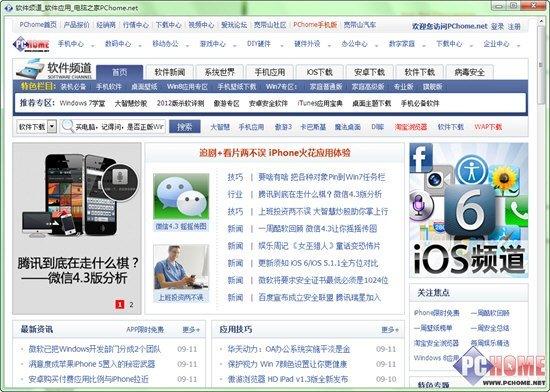This screenshot has height=392, width=550.
Task: Open the iPhone promo slide image
Action: [77, 228]
